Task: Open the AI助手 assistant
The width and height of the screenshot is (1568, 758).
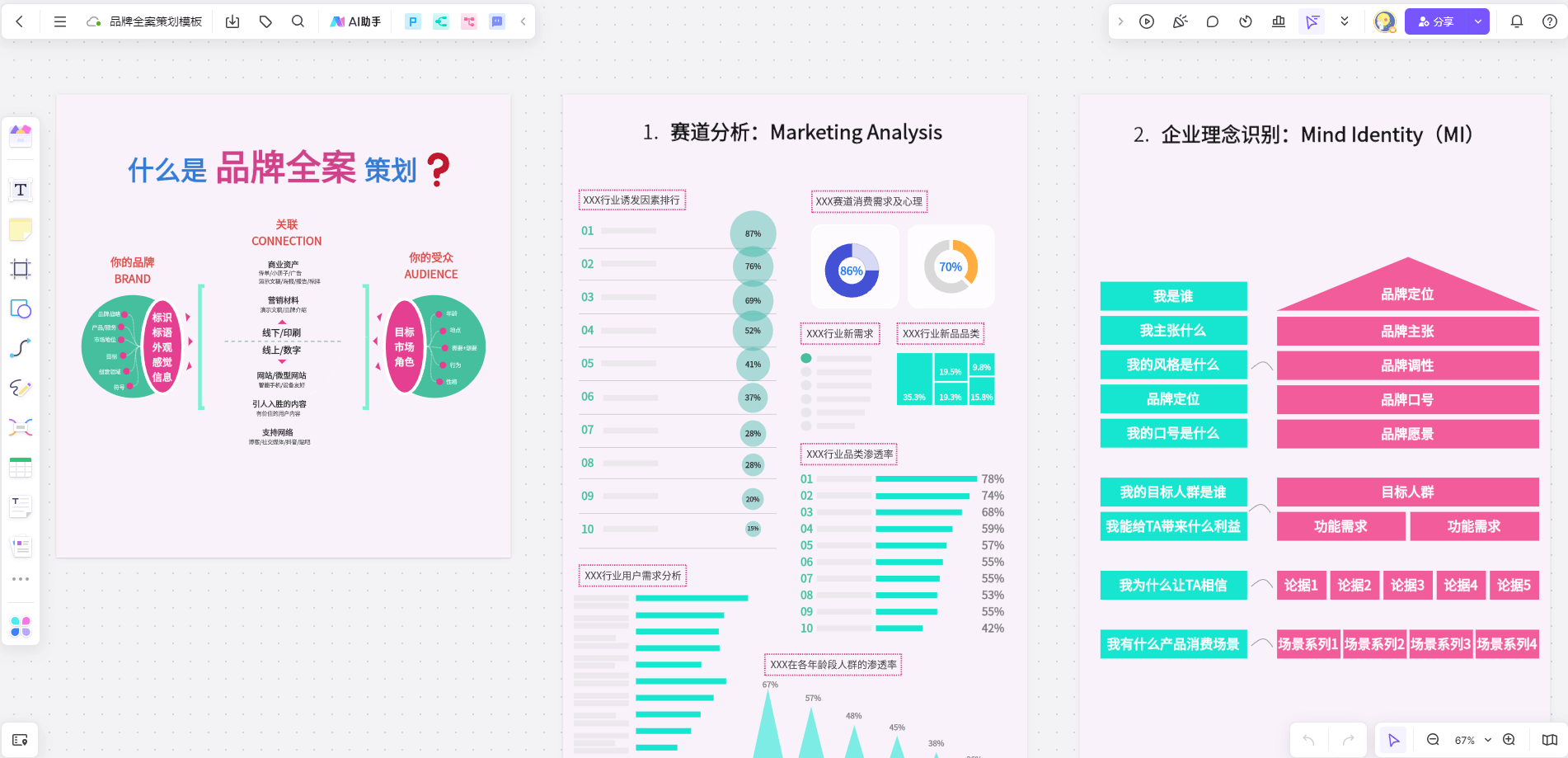Action: [x=355, y=21]
